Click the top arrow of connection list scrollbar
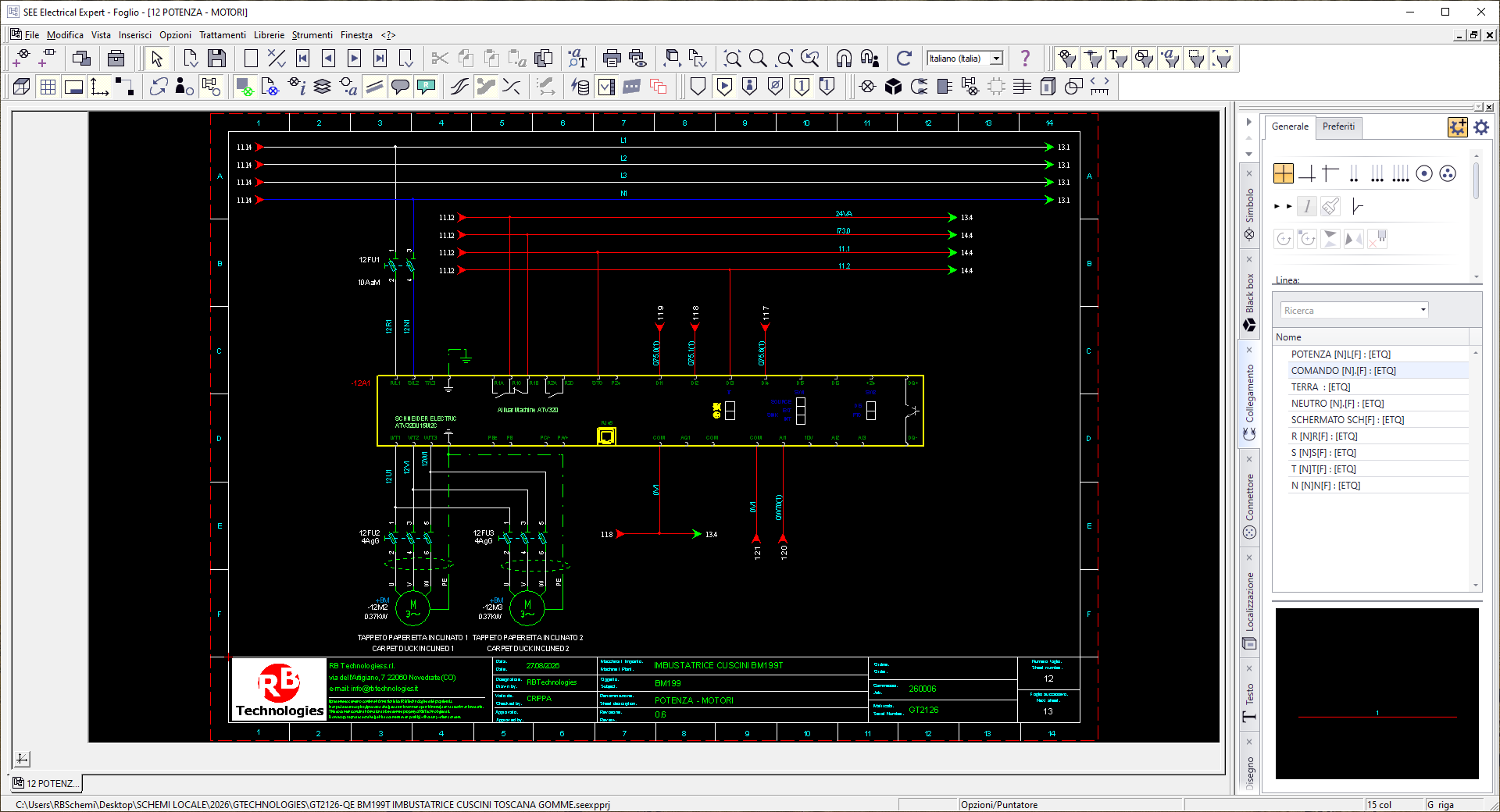 click(1476, 353)
